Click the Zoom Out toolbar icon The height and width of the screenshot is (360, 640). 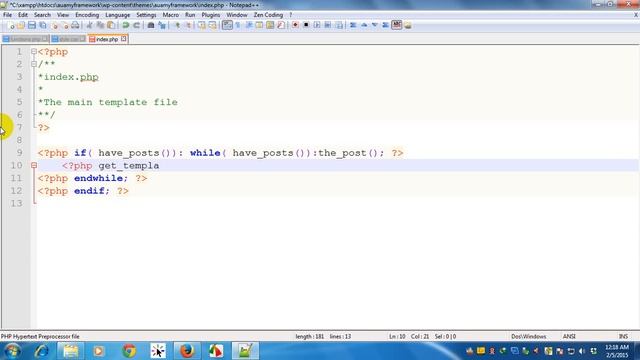click(188, 25)
